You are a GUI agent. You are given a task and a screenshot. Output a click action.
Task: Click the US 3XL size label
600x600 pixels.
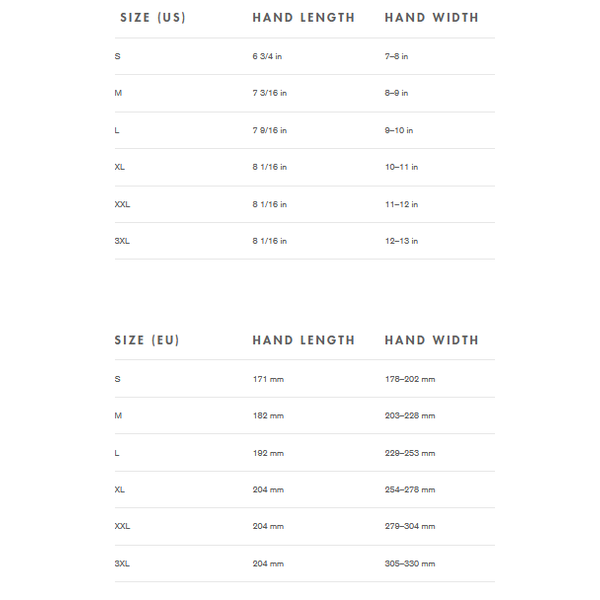coord(122,241)
